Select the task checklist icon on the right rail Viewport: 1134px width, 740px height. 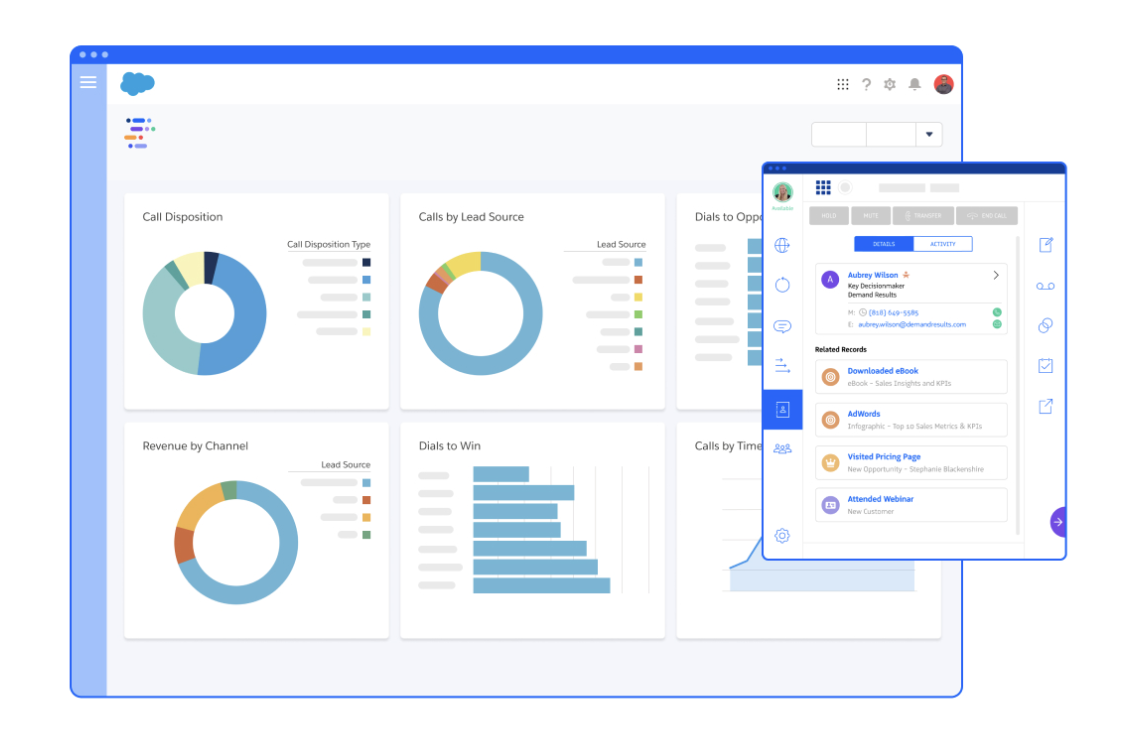coord(1045,367)
